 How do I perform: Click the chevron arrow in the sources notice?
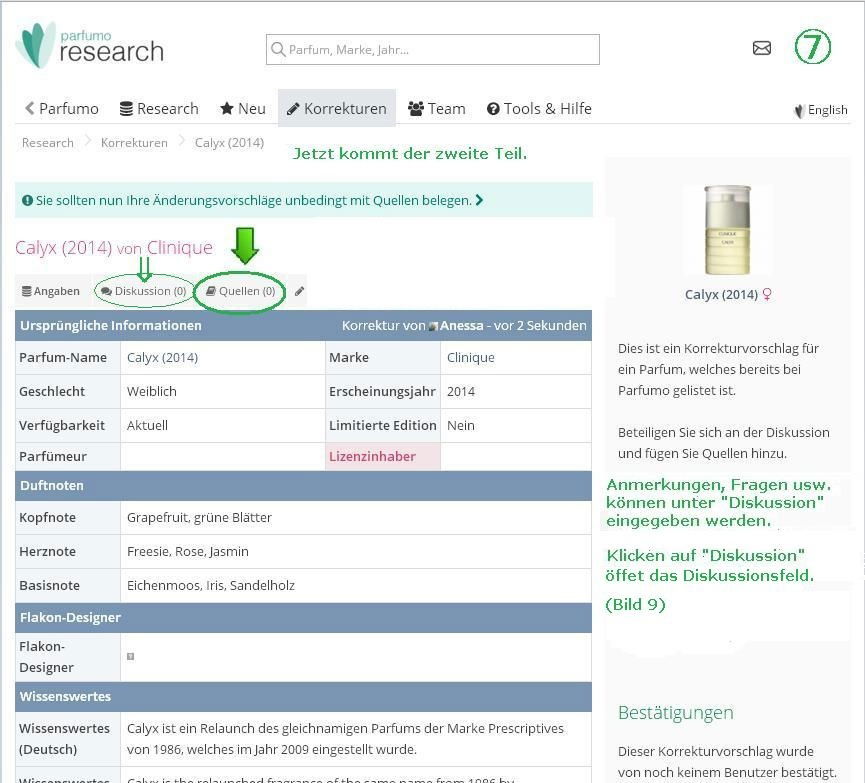tap(479, 200)
